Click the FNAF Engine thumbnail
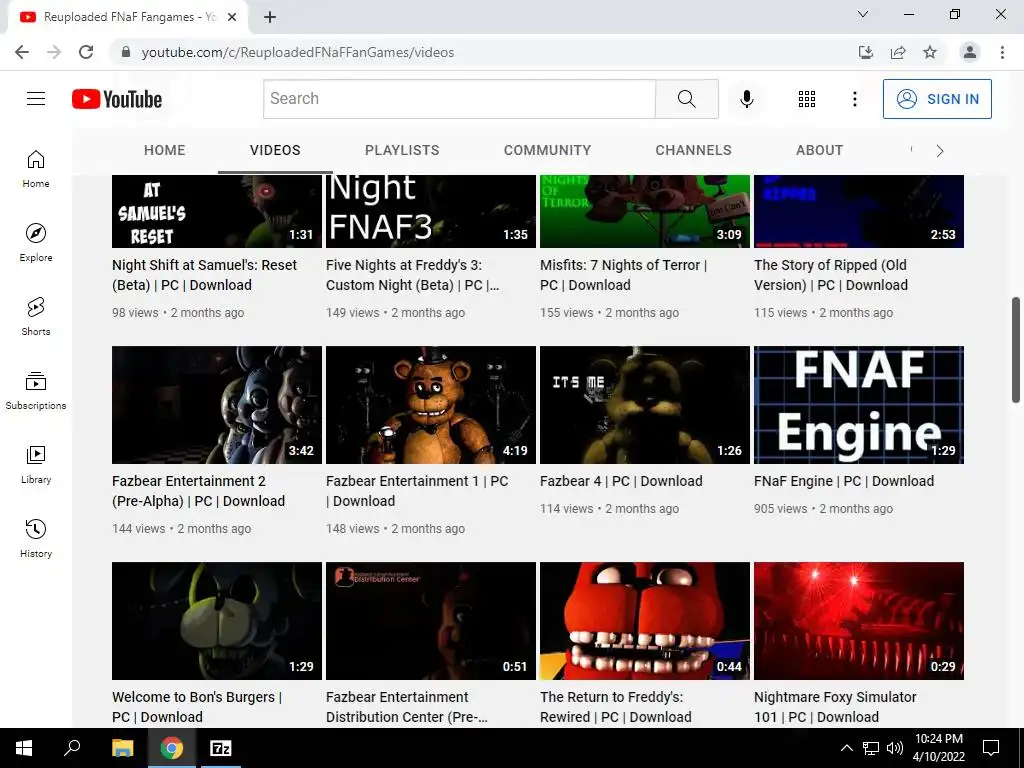Screen dimensions: 1024x768 [859, 405]
